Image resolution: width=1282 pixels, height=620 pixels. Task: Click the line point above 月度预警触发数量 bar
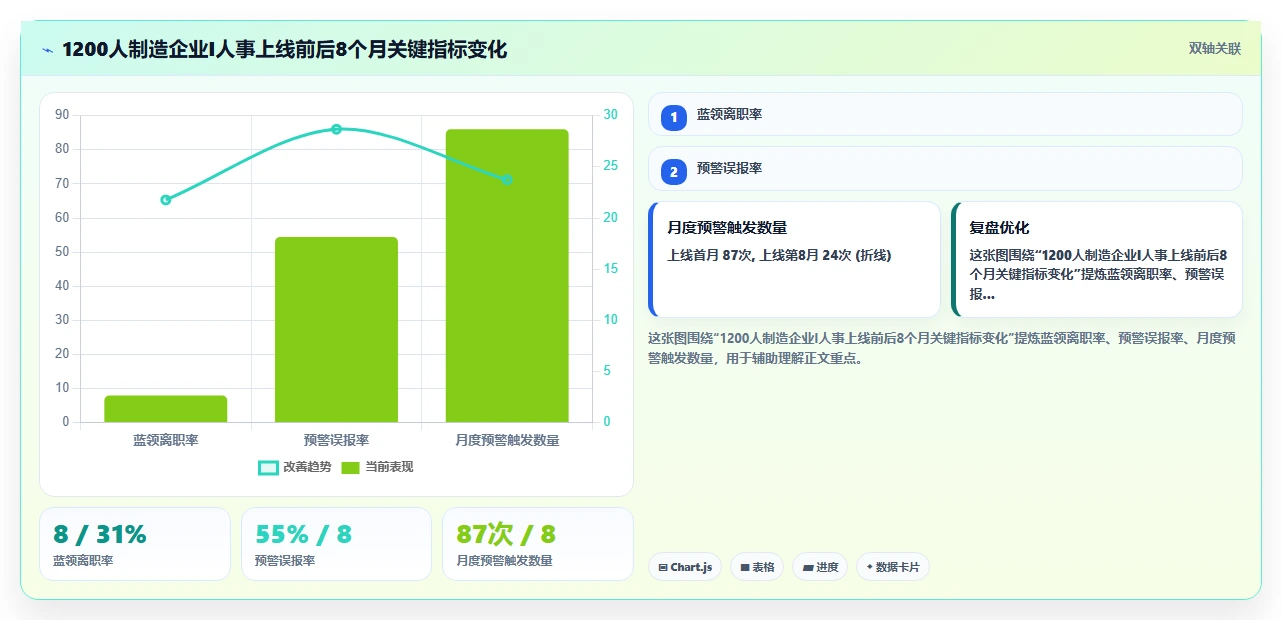pos(507,180)
